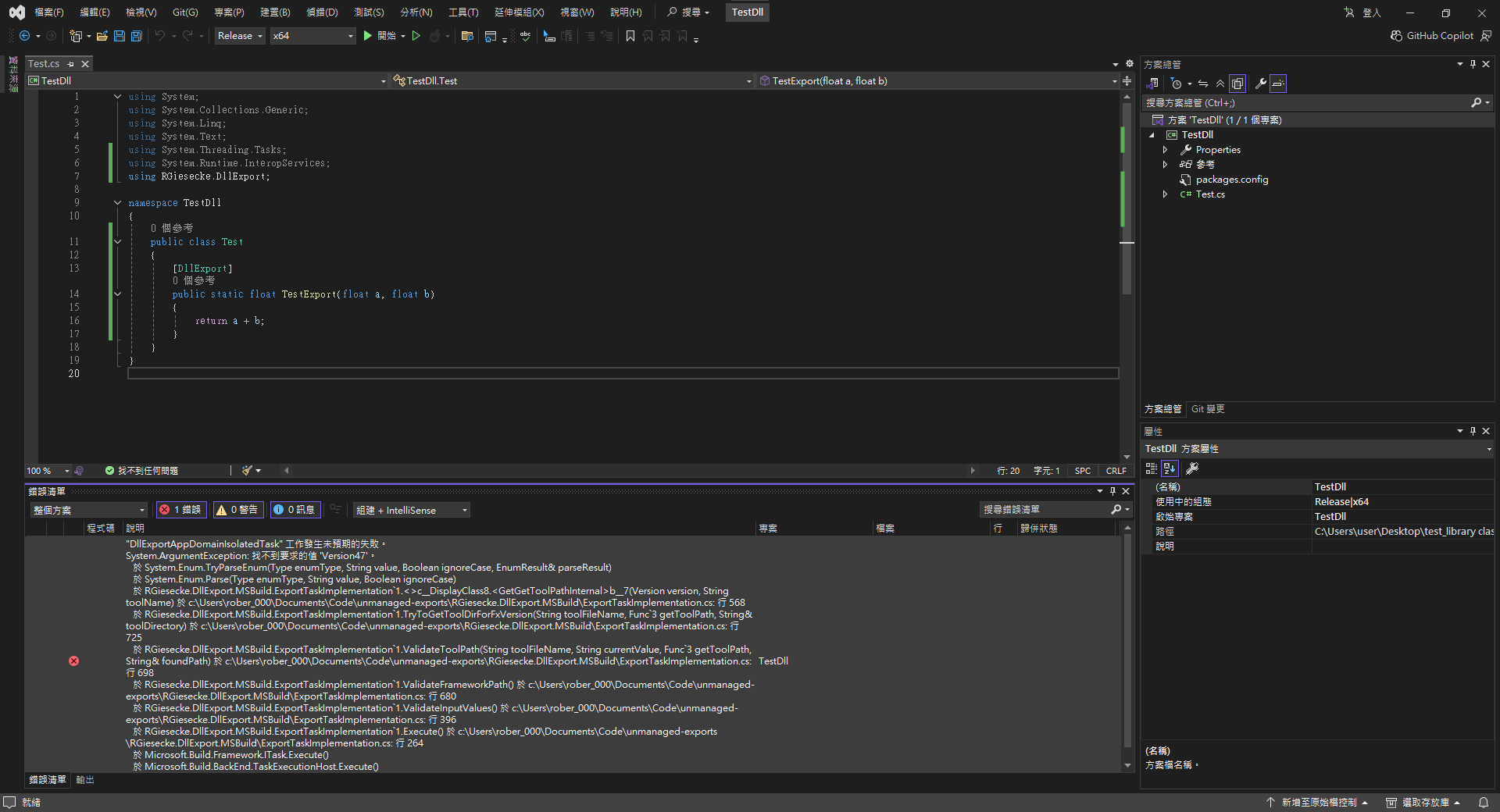Toggle the 0 警告 warnings filter
The image size is (1500, 812).
[x=237, y=510]
